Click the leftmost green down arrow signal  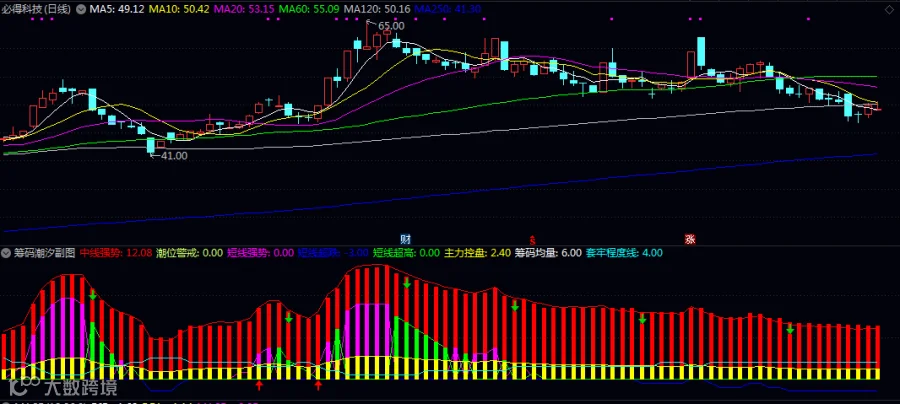click(92, 295)
